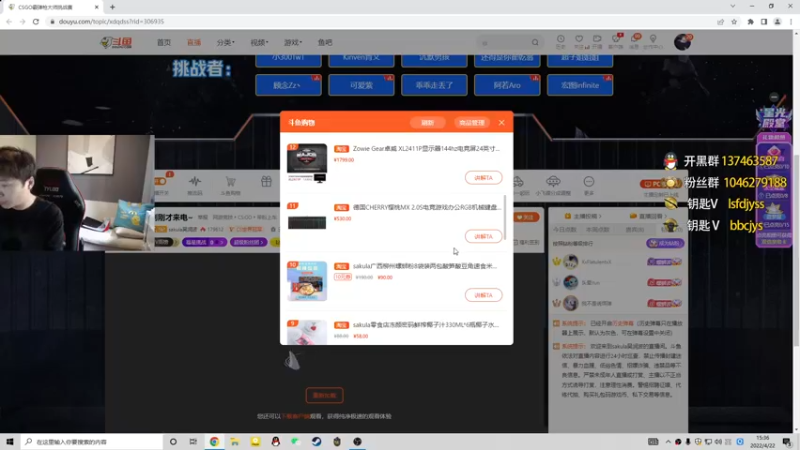Viewport: 800px width, 450px height.
Task: Open the Douyu logo home link
Action: pos(116,43)
